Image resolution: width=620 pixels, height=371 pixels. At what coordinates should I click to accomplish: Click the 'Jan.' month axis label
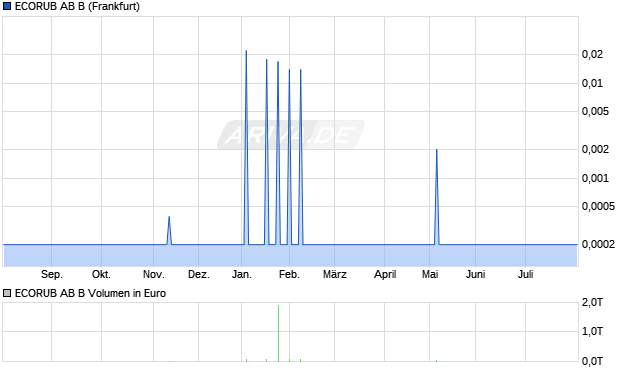(x=242, y=274)
